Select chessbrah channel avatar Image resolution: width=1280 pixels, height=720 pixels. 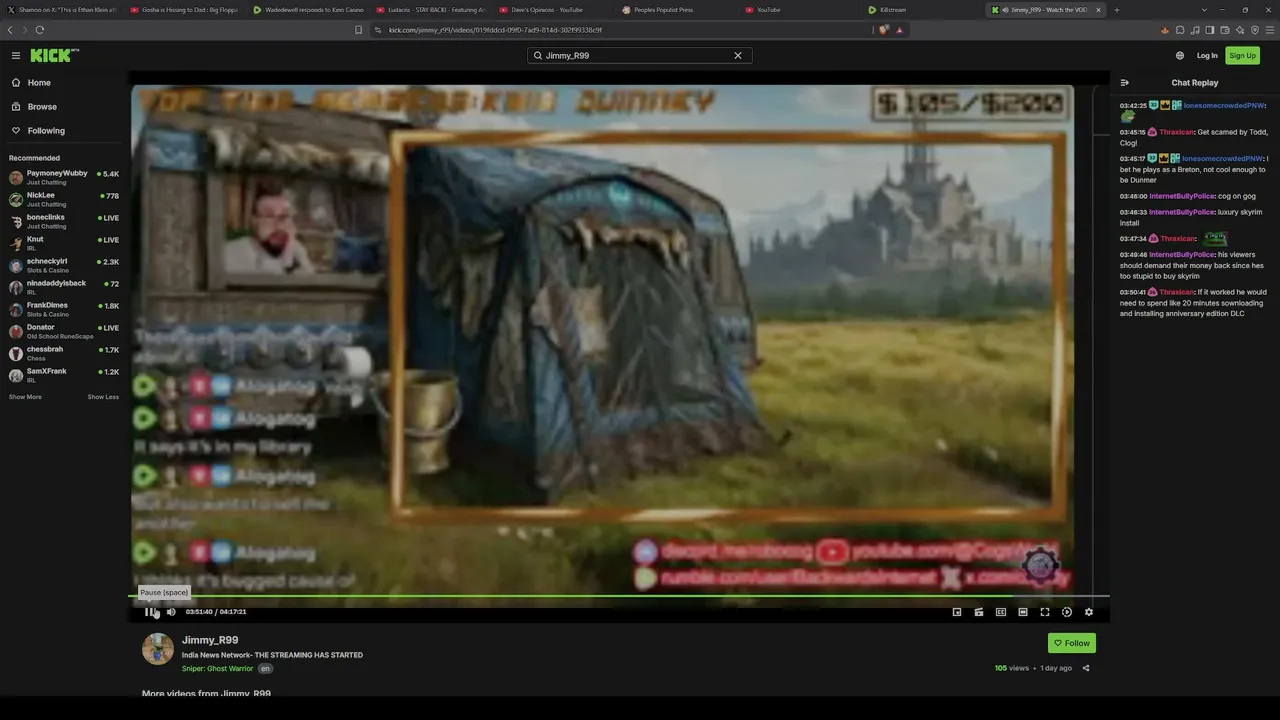click(16, 354)
